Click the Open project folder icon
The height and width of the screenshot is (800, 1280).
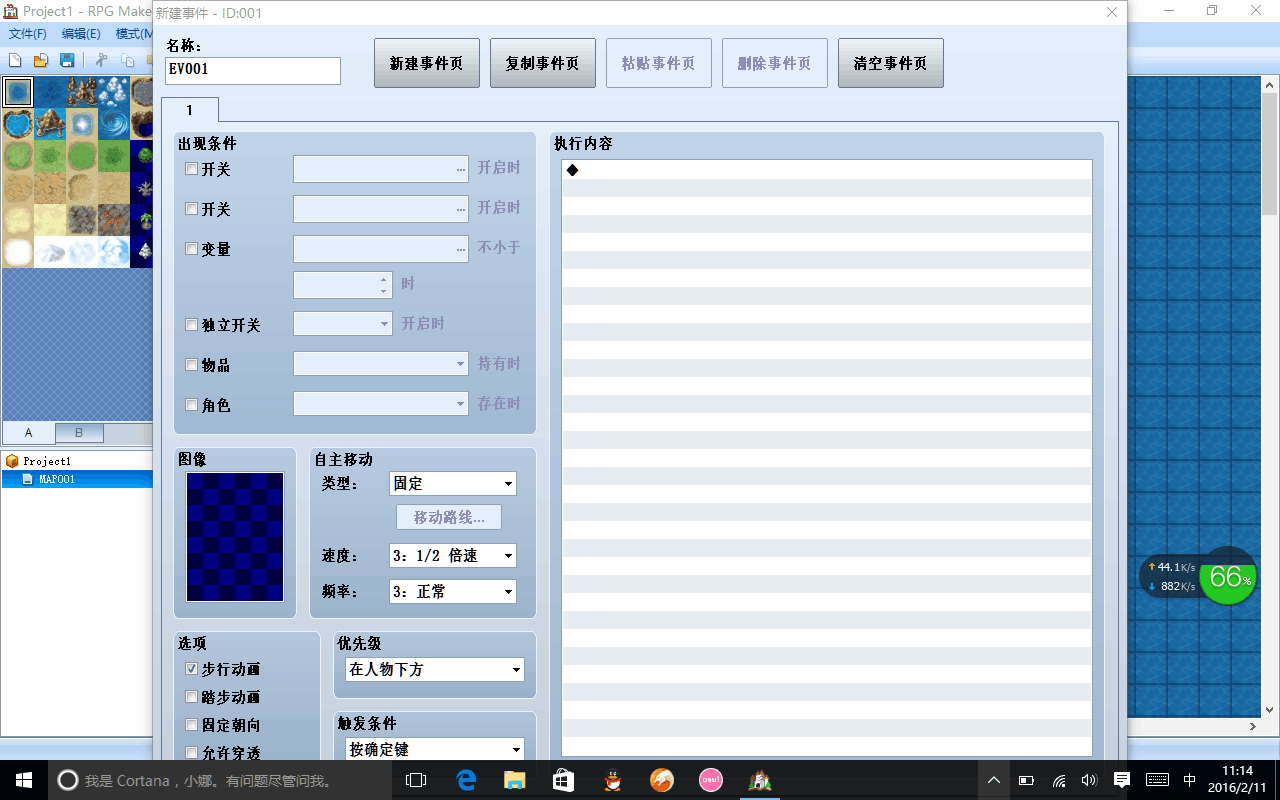click(41, 60)
